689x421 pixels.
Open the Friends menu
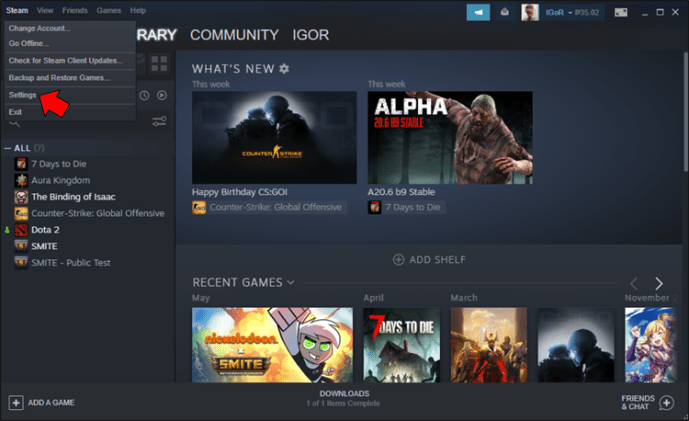pos(75,10)
